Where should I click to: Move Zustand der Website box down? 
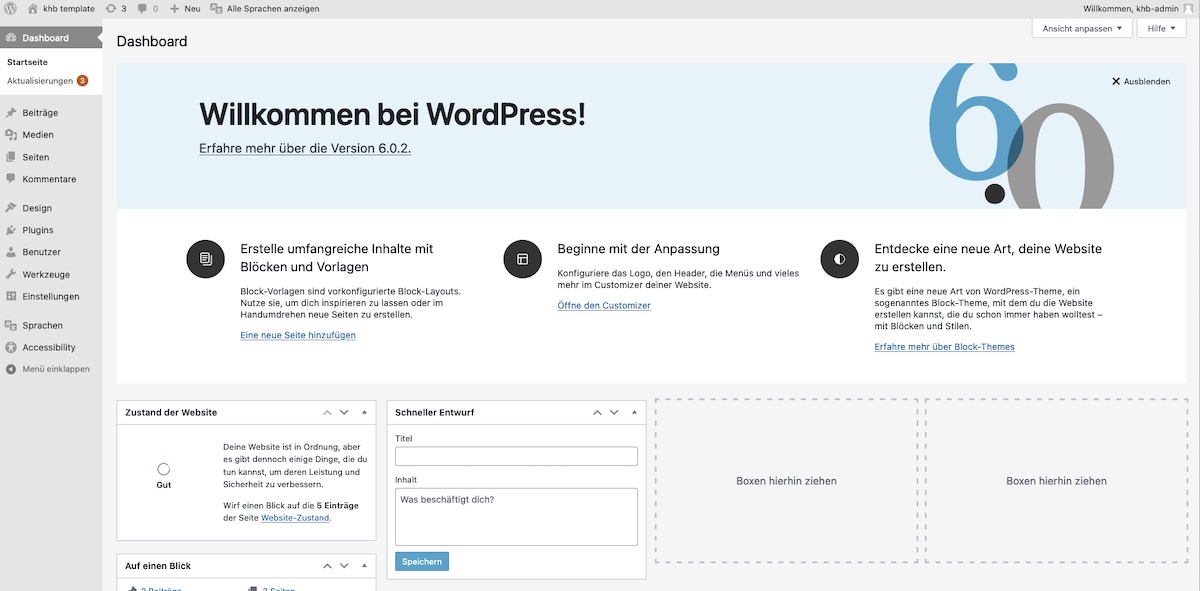tap(344, 412)
